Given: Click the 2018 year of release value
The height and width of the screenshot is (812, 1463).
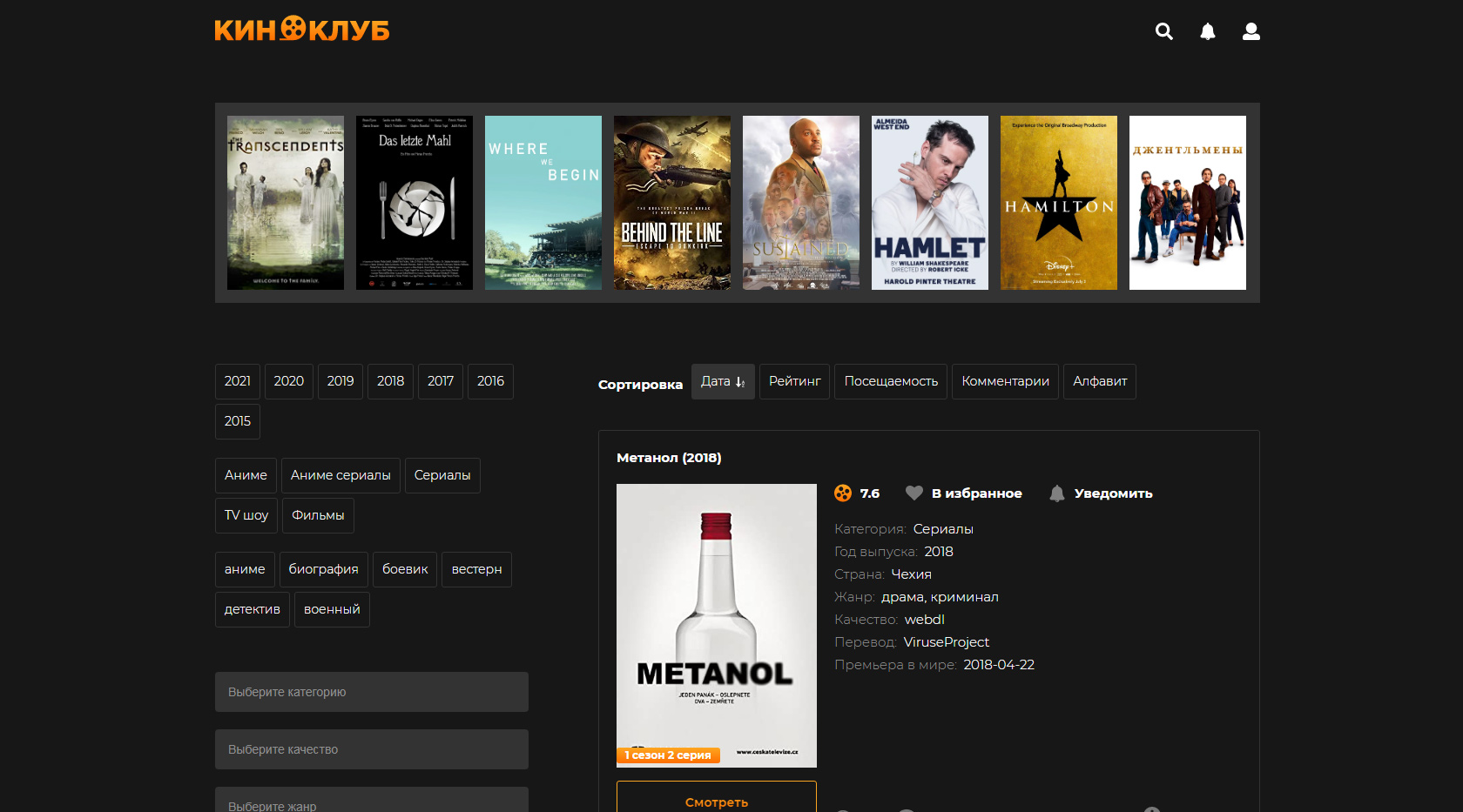Looking at the screenshot, I should point(939,552).
